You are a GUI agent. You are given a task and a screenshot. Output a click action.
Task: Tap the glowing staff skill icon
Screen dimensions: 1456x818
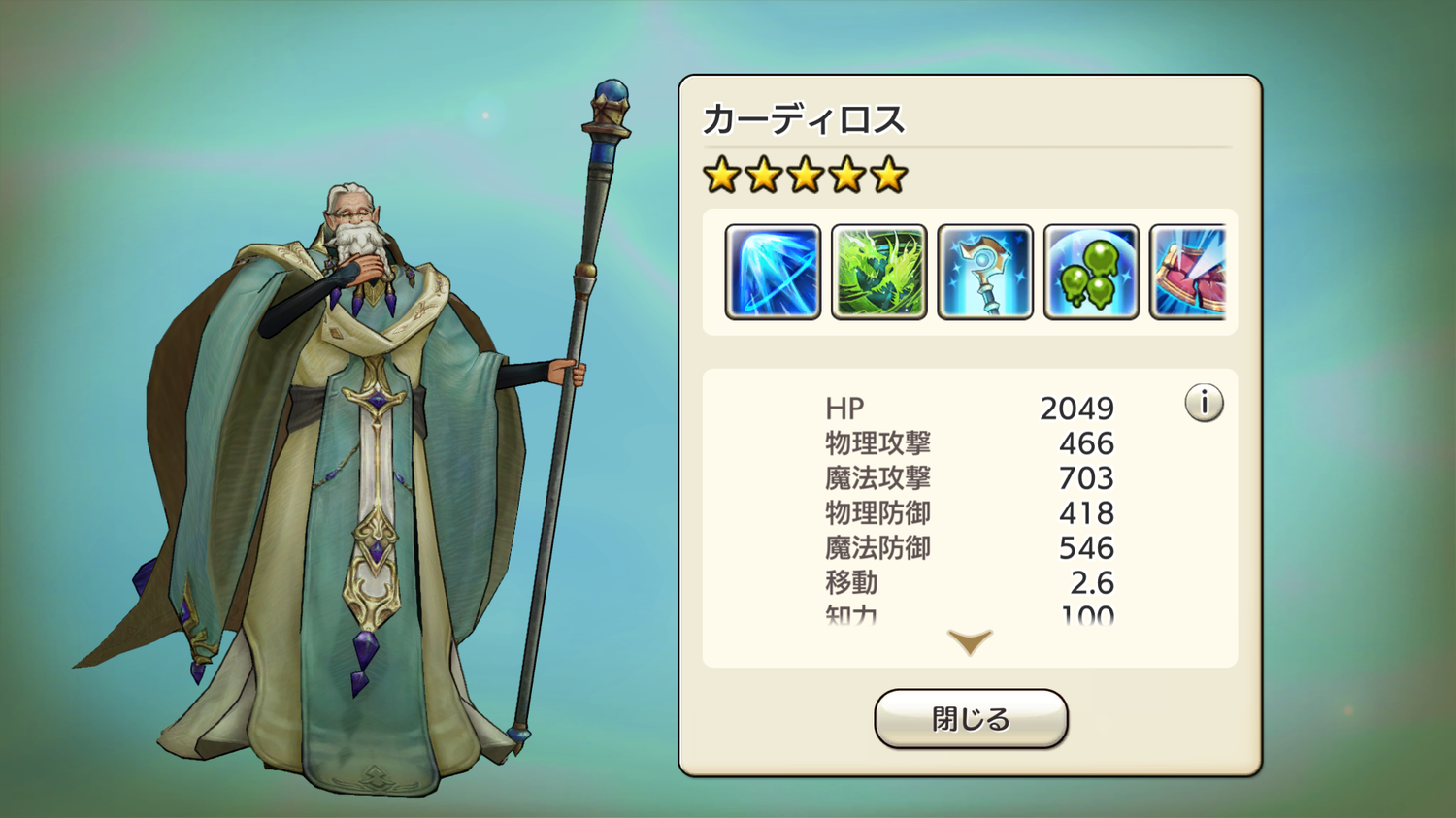985,272
